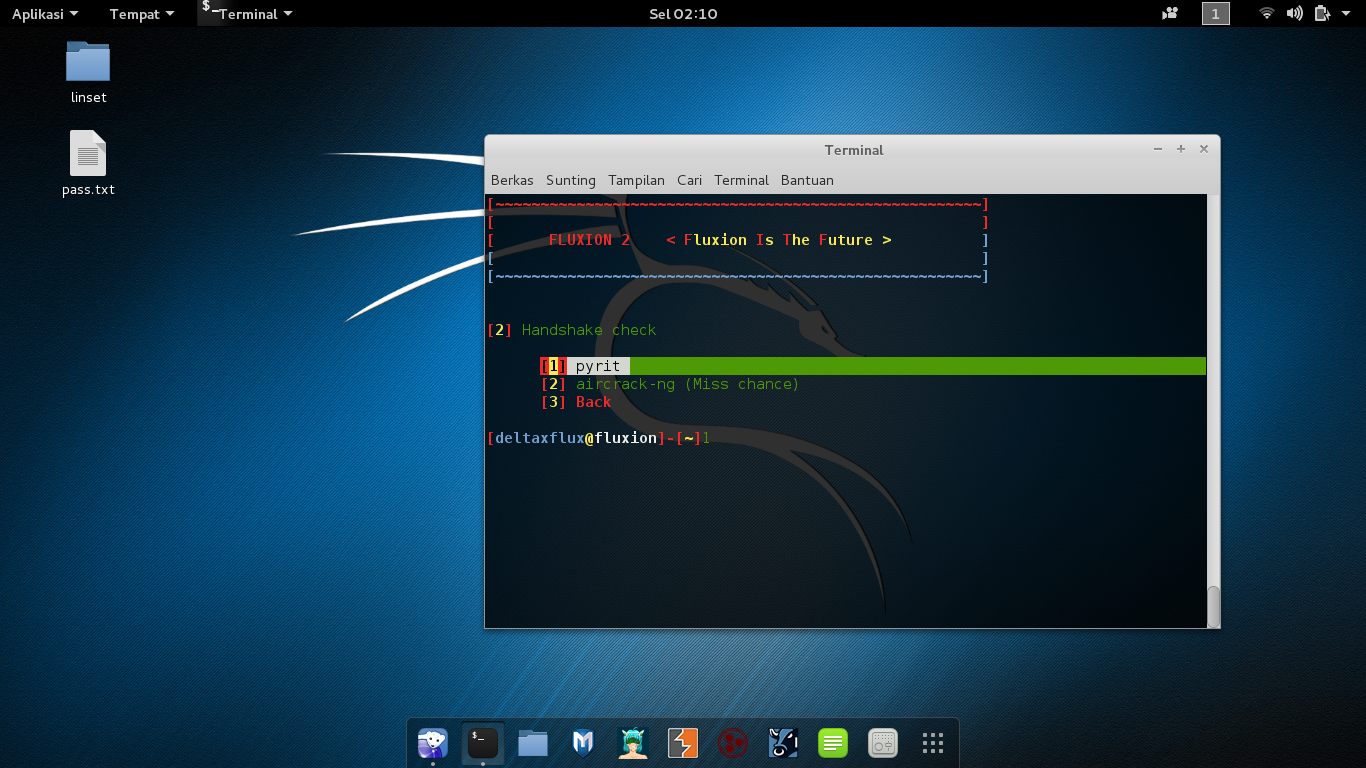1366x768 pixels.
Task: Open the grey tweak tool dock icon
Action: [883, 743]
